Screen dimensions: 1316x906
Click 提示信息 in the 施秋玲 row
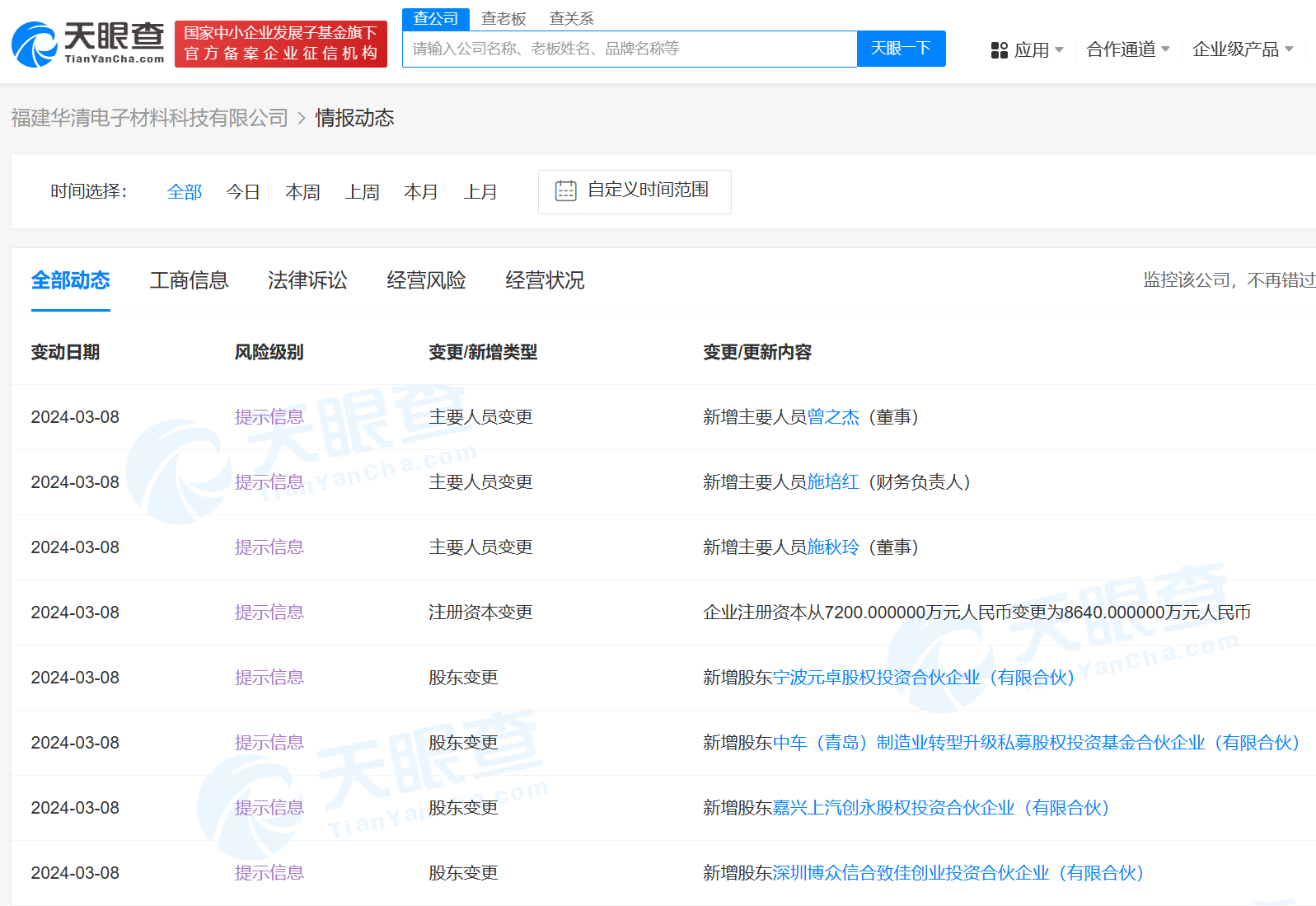coord(269,547)
